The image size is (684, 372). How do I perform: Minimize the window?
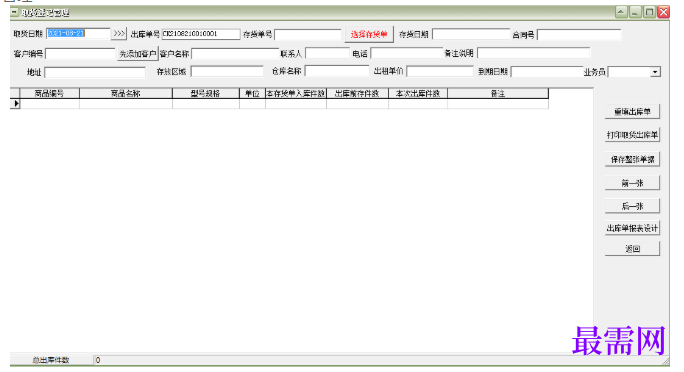click(635, 12)
